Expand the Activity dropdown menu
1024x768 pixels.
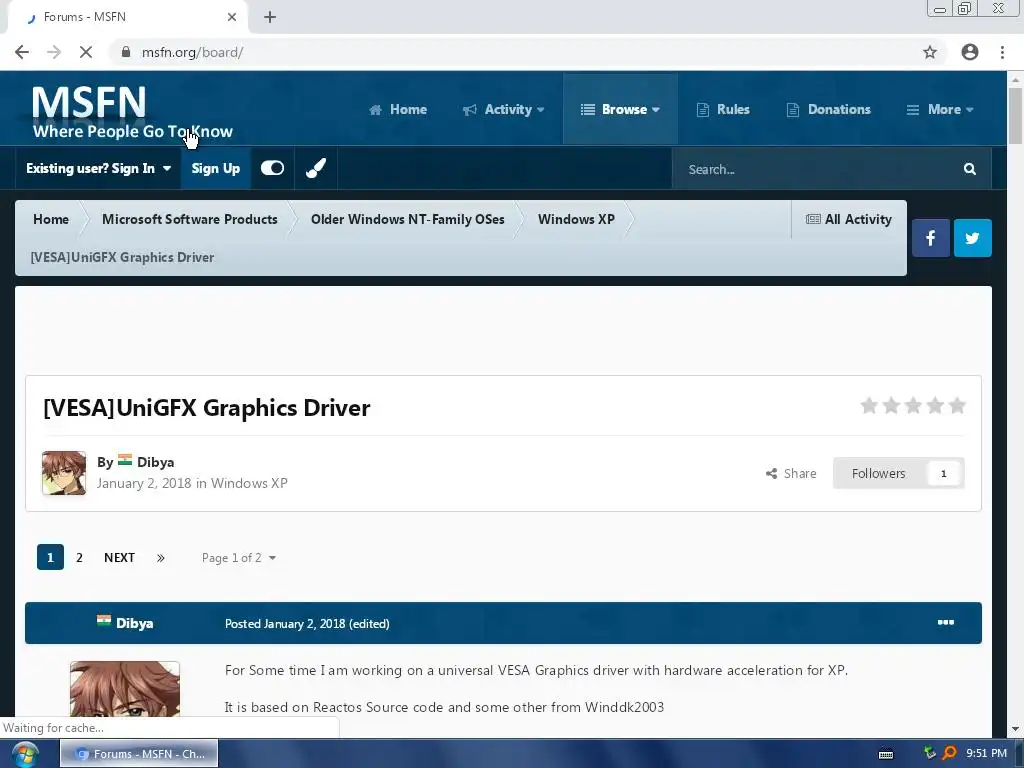[504, 110]
